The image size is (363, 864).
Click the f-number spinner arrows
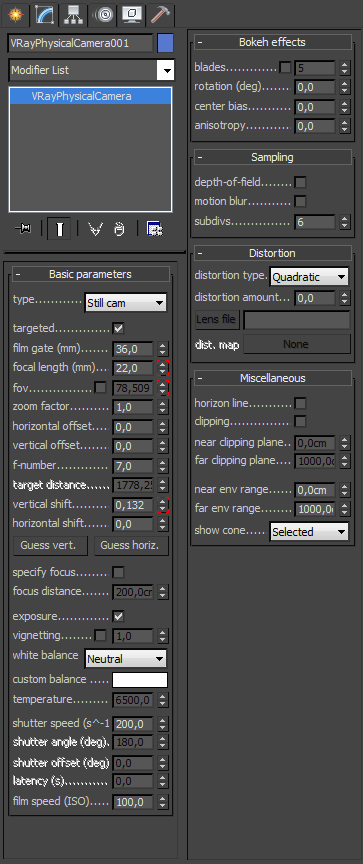click(162, 466)
